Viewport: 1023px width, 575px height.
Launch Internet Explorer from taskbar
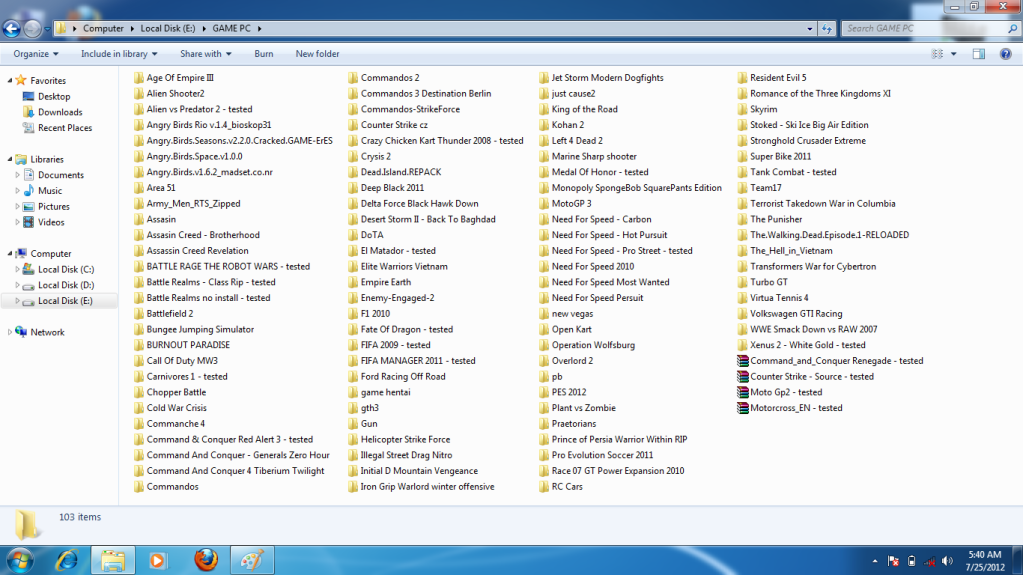click(67, 561)
